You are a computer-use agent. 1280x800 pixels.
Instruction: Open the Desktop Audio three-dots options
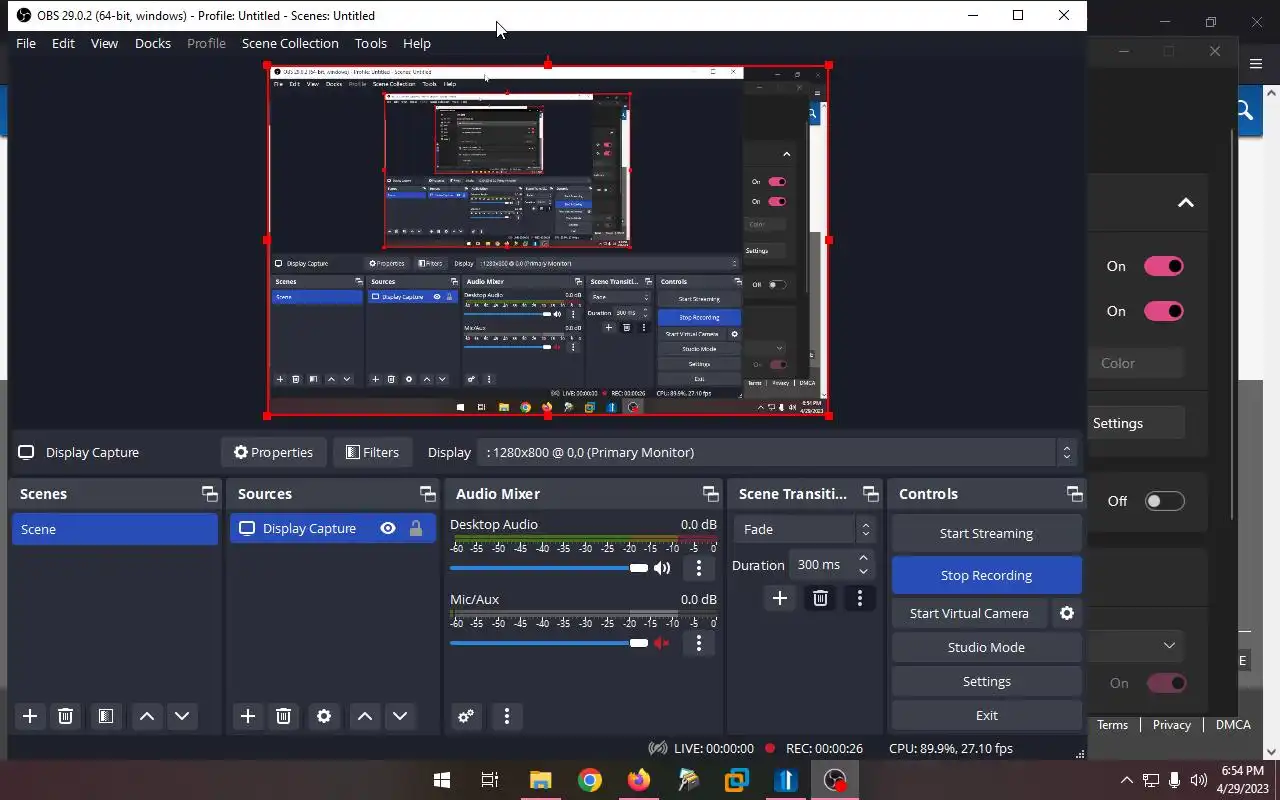pos(699,568)
